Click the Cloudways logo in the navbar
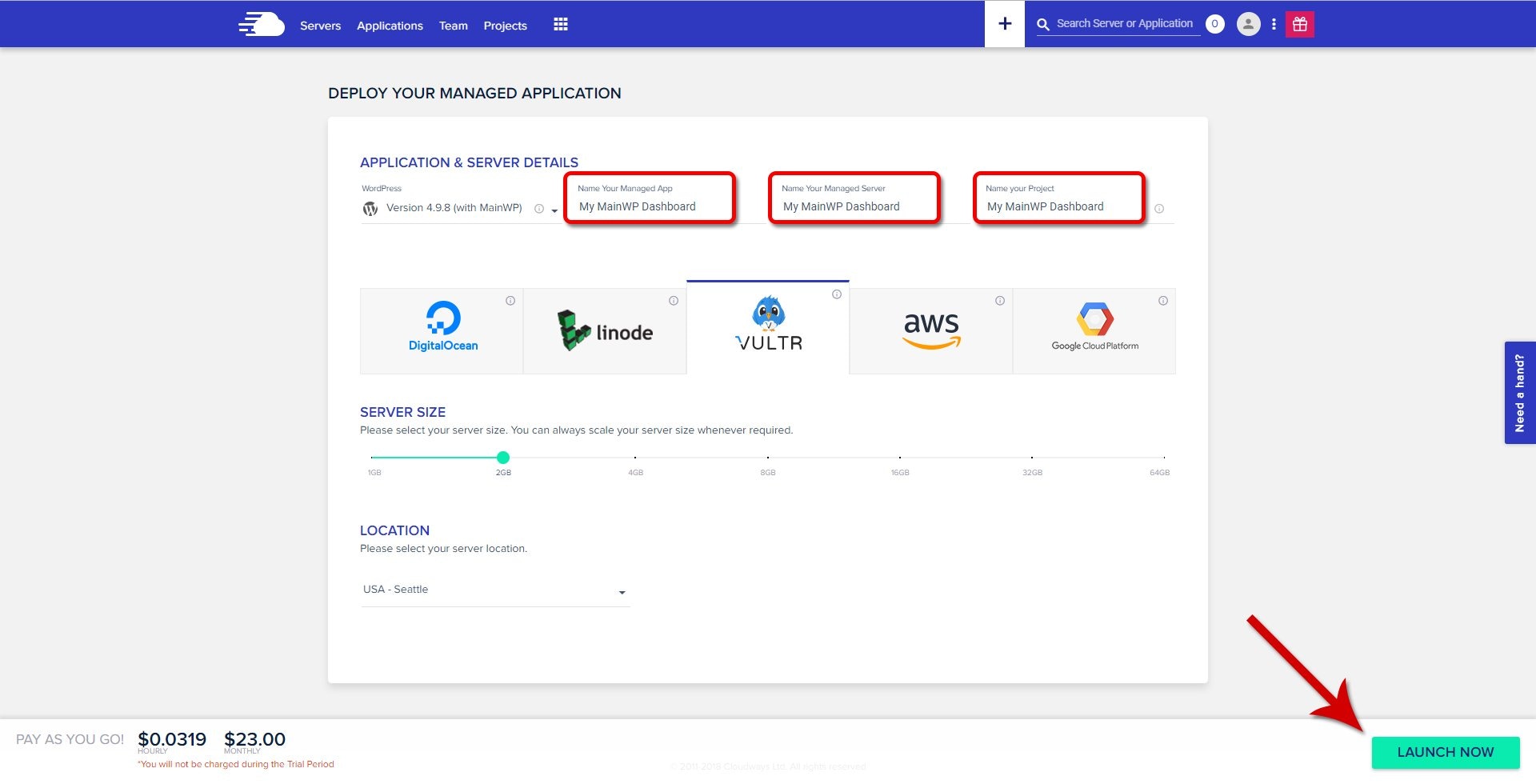 pos(261,24)
